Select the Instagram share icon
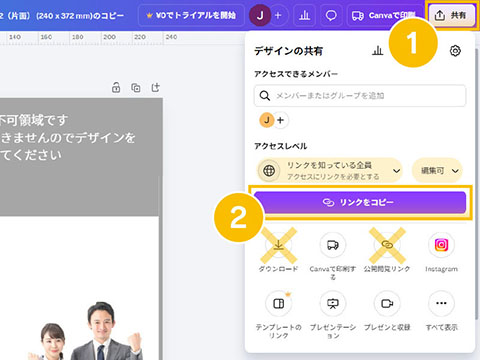The height and width of the screenshot is (360, 480). pyautogui.click(x=441, y=245)
